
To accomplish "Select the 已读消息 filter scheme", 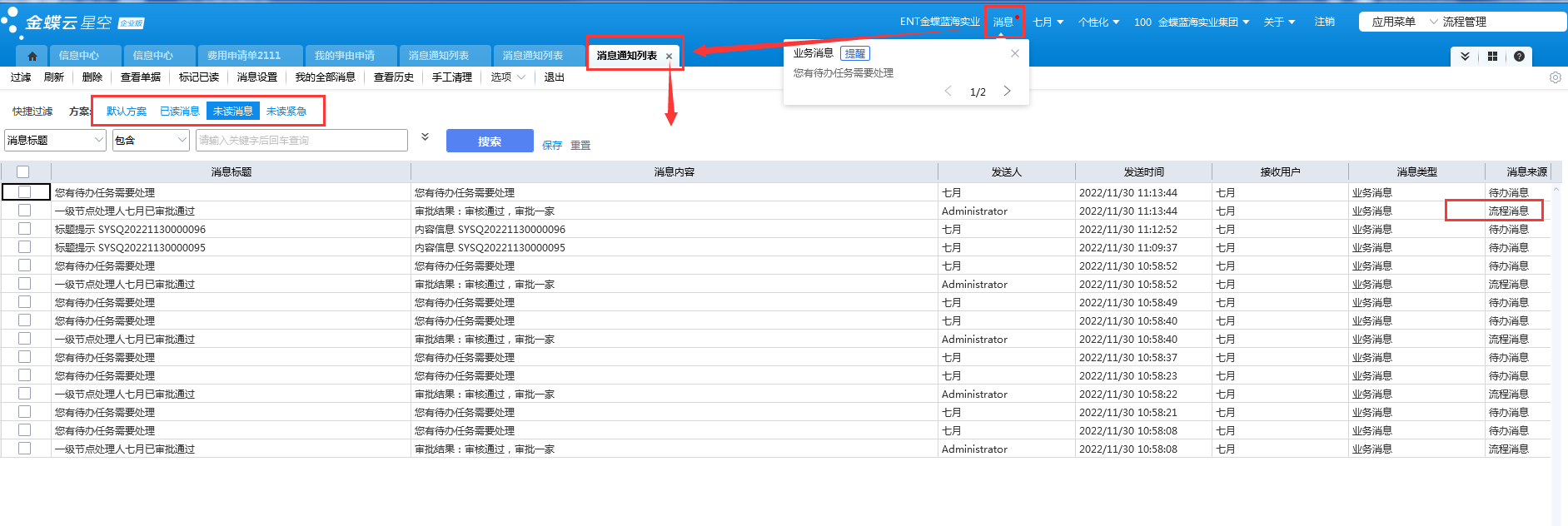I will click(180, 111).
